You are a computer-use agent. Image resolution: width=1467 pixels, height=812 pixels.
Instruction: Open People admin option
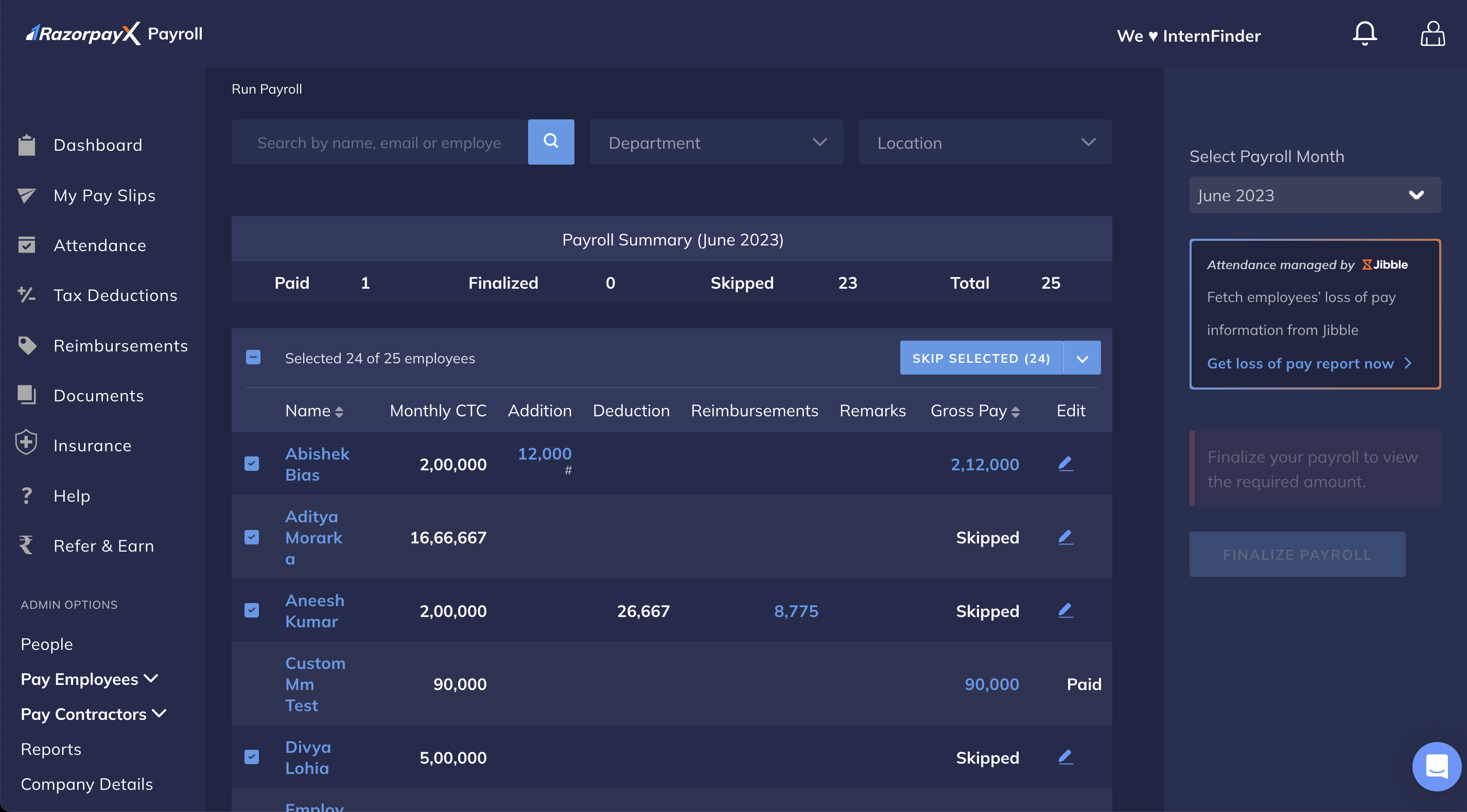tap(47, 644)
